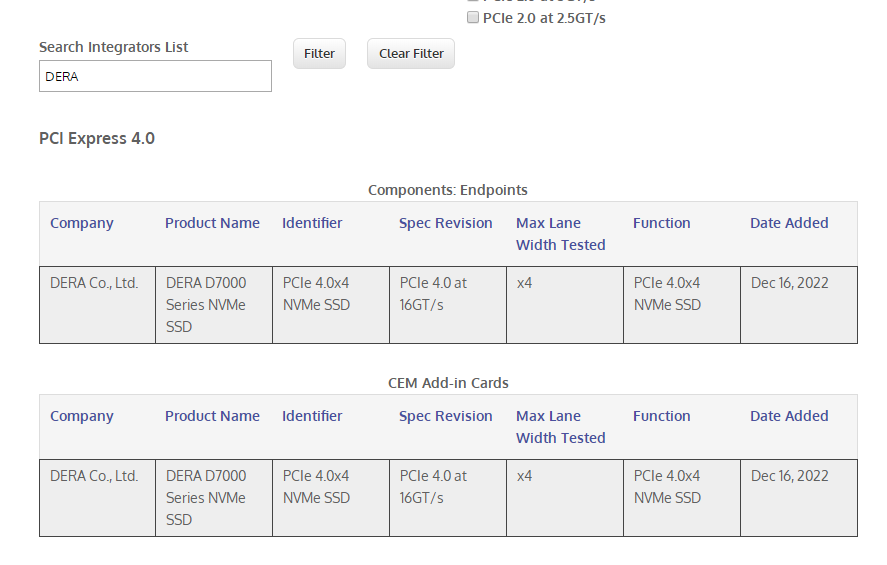The width and height of the screenshot is (887, 565).
Task: Sort CEM Add-in Cards table by Identifier
Action: point(312,416)
